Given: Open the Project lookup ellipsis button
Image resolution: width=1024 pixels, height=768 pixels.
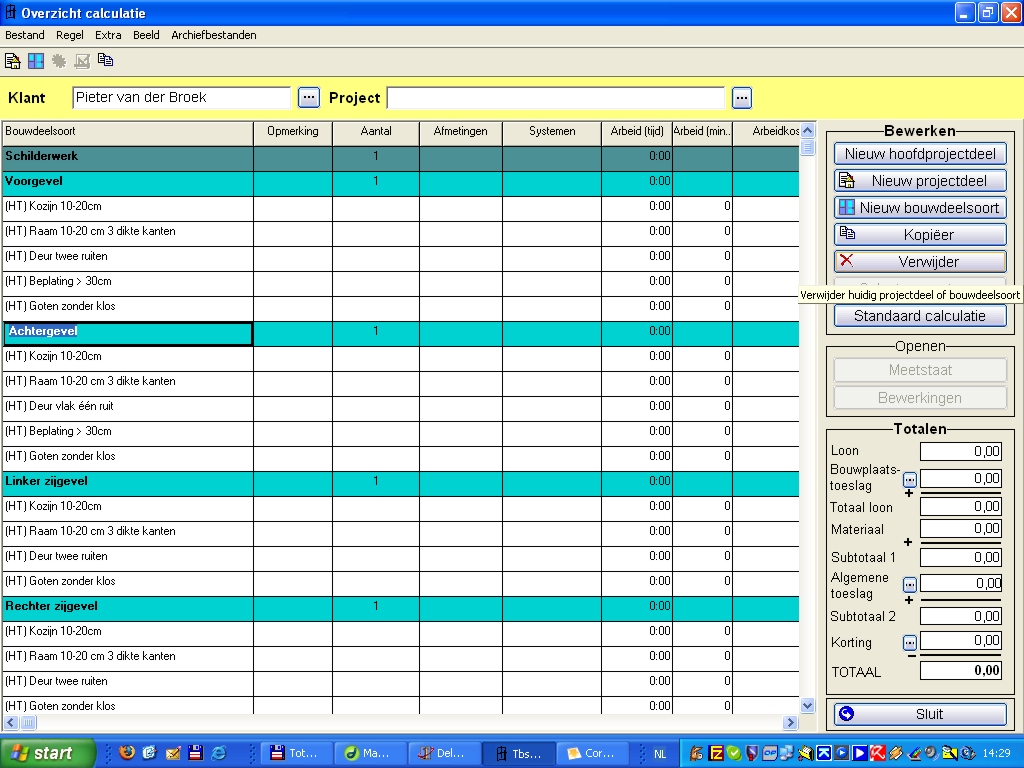Looking at the screenshot, I should [742, 98].
